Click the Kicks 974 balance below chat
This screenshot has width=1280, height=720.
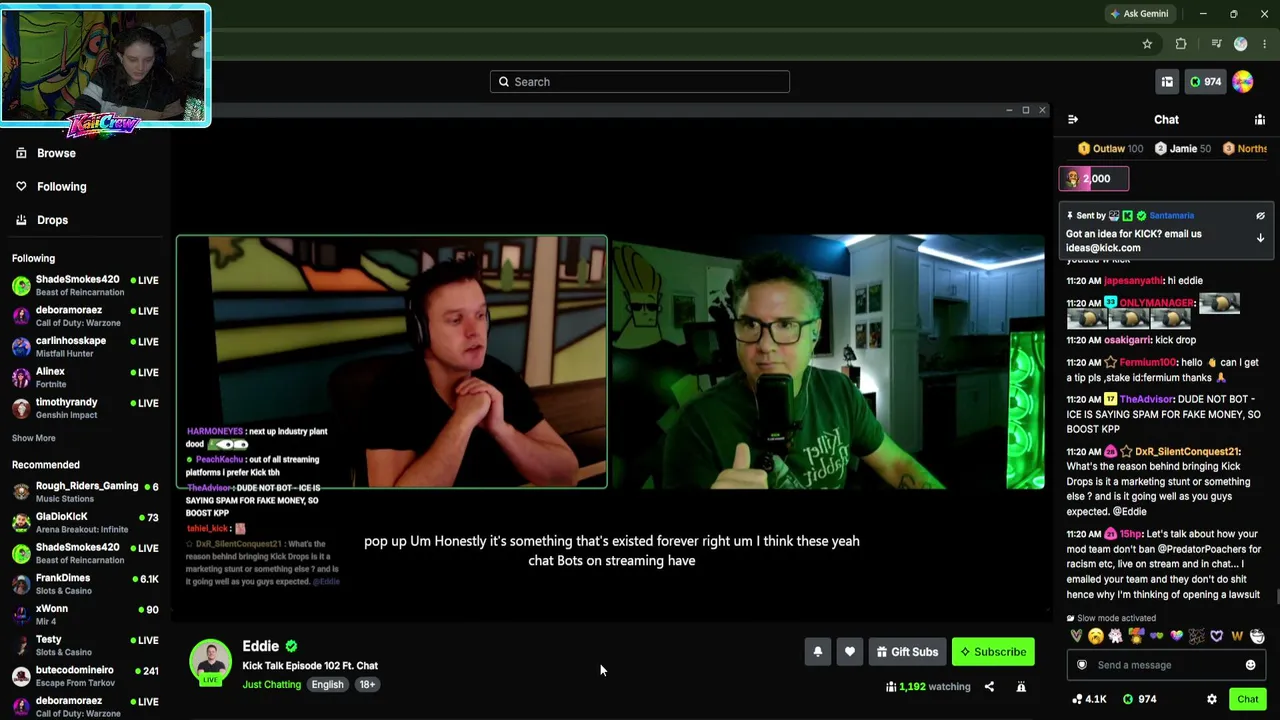click(1139, 699)
